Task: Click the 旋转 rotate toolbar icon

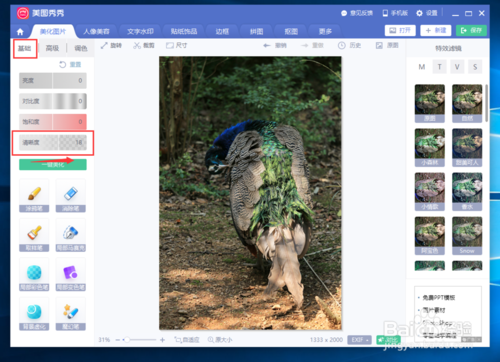Action: [104, 45]
